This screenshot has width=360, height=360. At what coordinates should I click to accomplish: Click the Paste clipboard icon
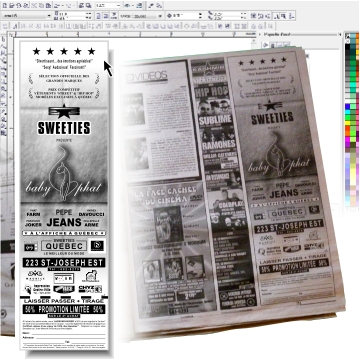pos(48,6)
